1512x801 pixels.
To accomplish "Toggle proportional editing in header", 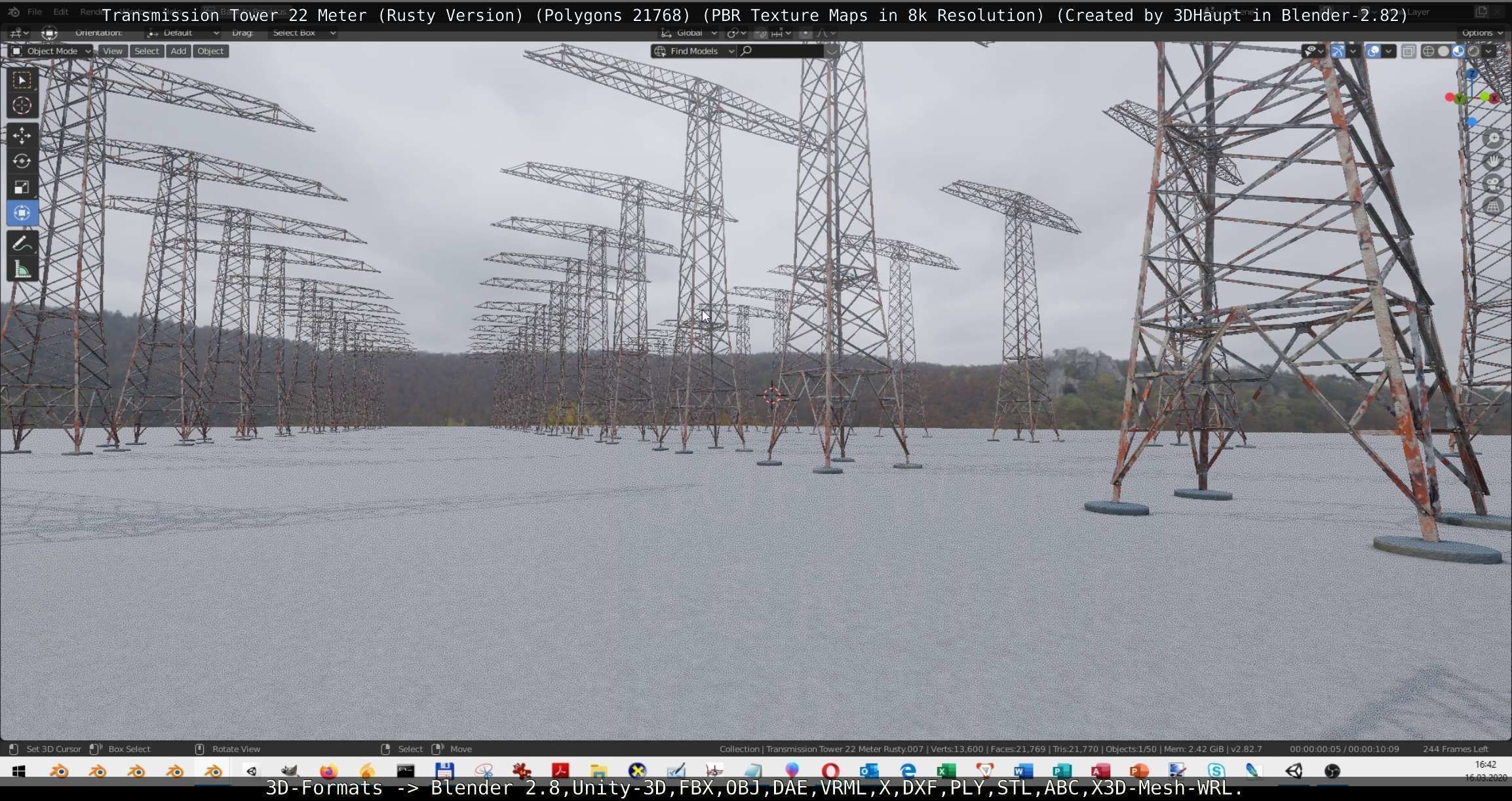I will (x=805, y=33).
